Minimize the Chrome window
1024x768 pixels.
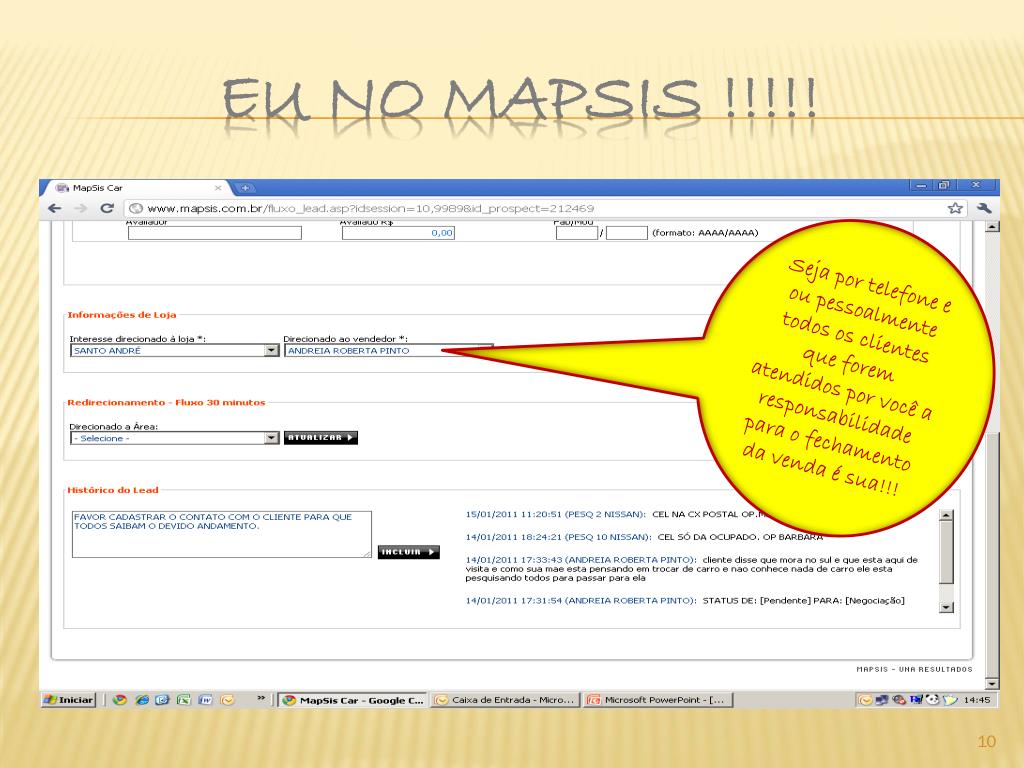(921, 186)
